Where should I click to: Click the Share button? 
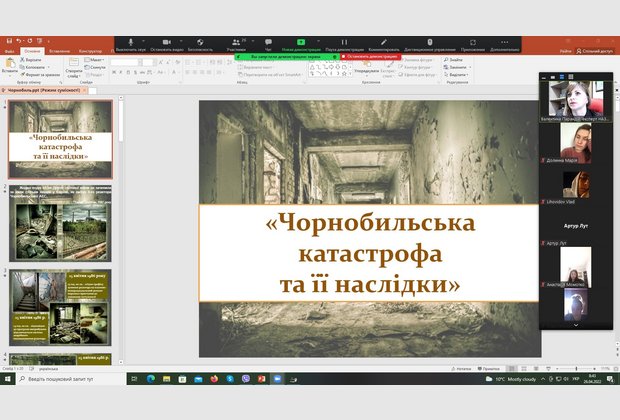pyautogui.click(x=595, y=51)
